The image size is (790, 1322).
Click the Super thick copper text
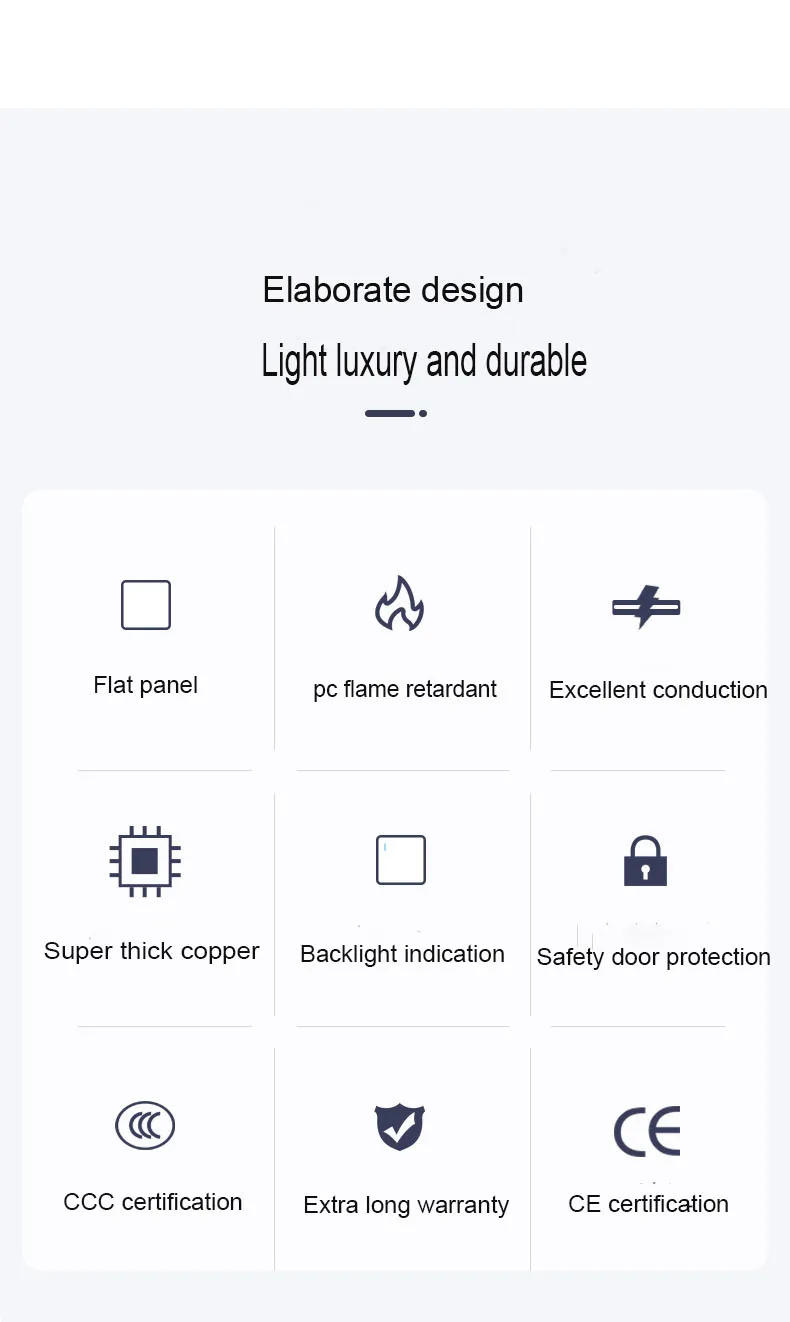(152, 951)
